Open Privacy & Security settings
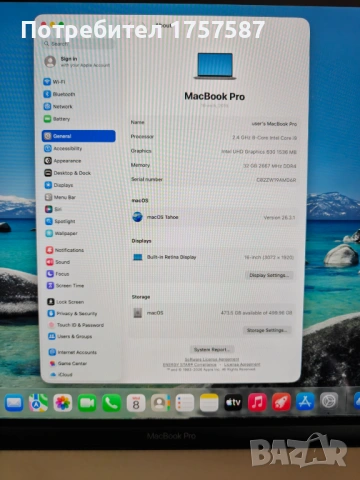360x480 pixels. click(73, 314)
